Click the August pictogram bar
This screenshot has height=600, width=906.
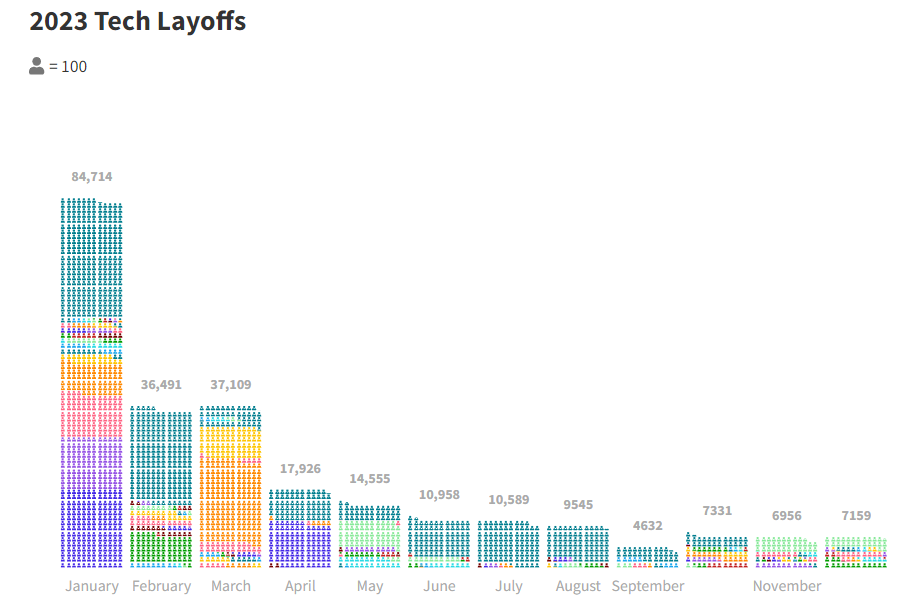coord(578,547)
